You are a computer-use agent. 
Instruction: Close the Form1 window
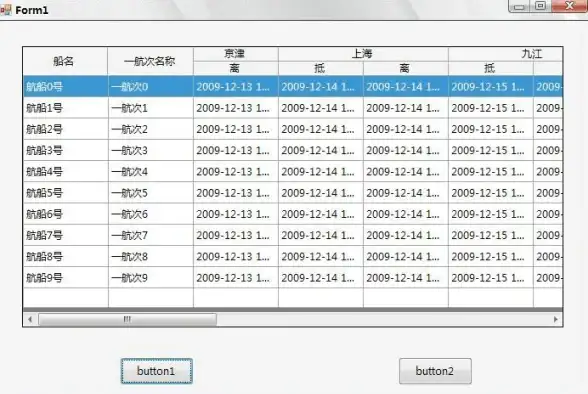click(x=569, y=6)
